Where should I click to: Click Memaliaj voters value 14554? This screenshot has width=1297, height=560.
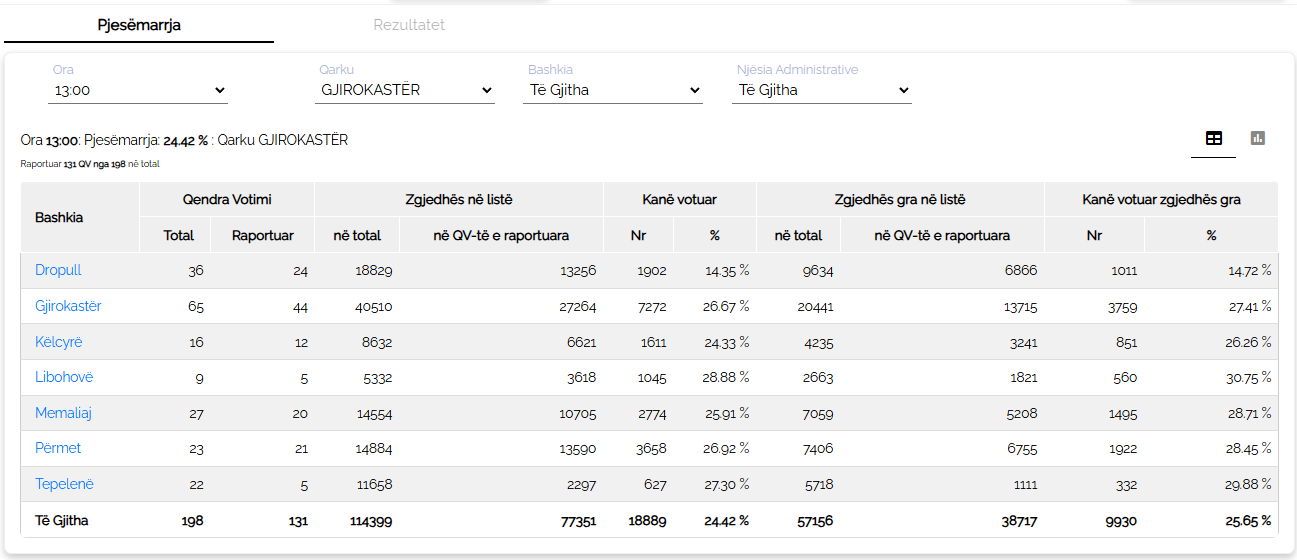pos(374,413)
